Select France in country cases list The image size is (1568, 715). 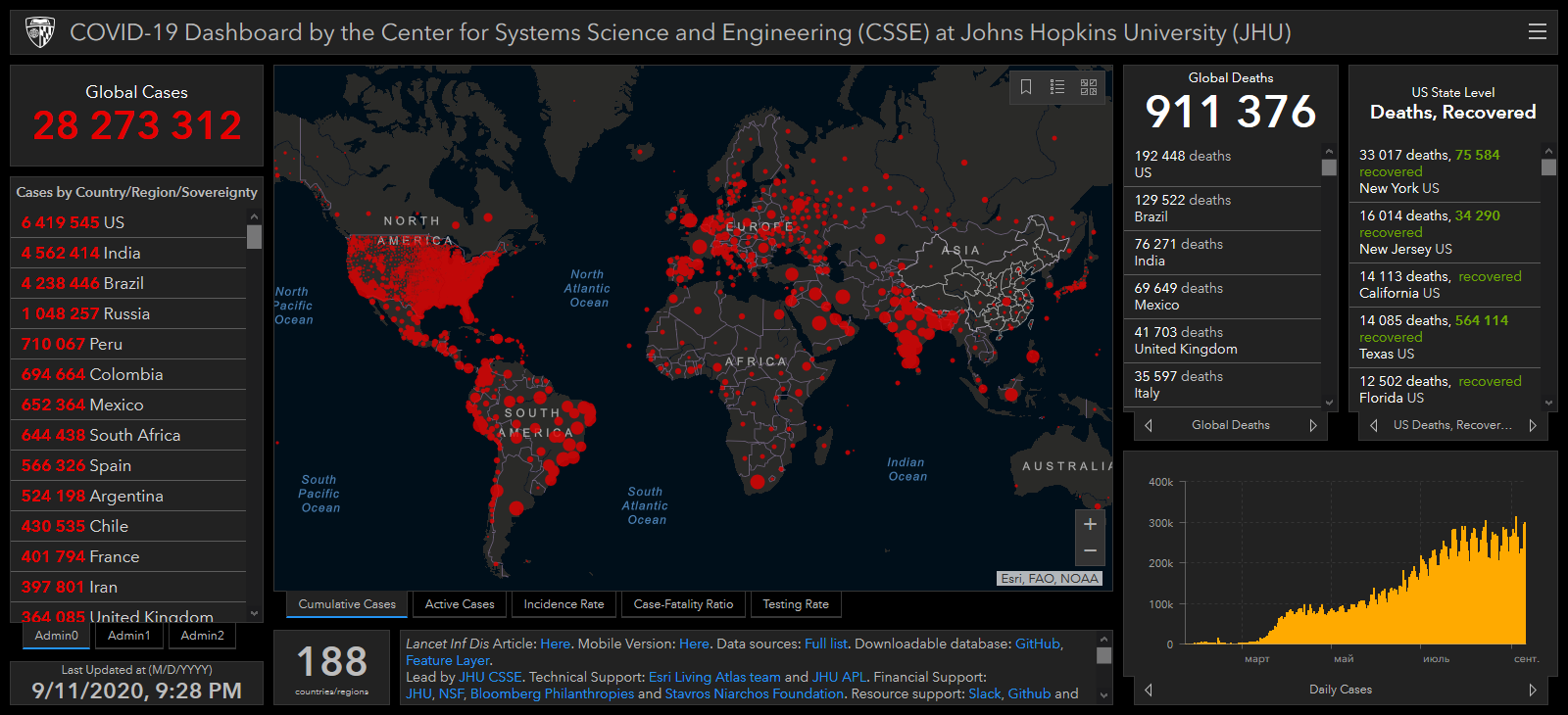[128, 556]
